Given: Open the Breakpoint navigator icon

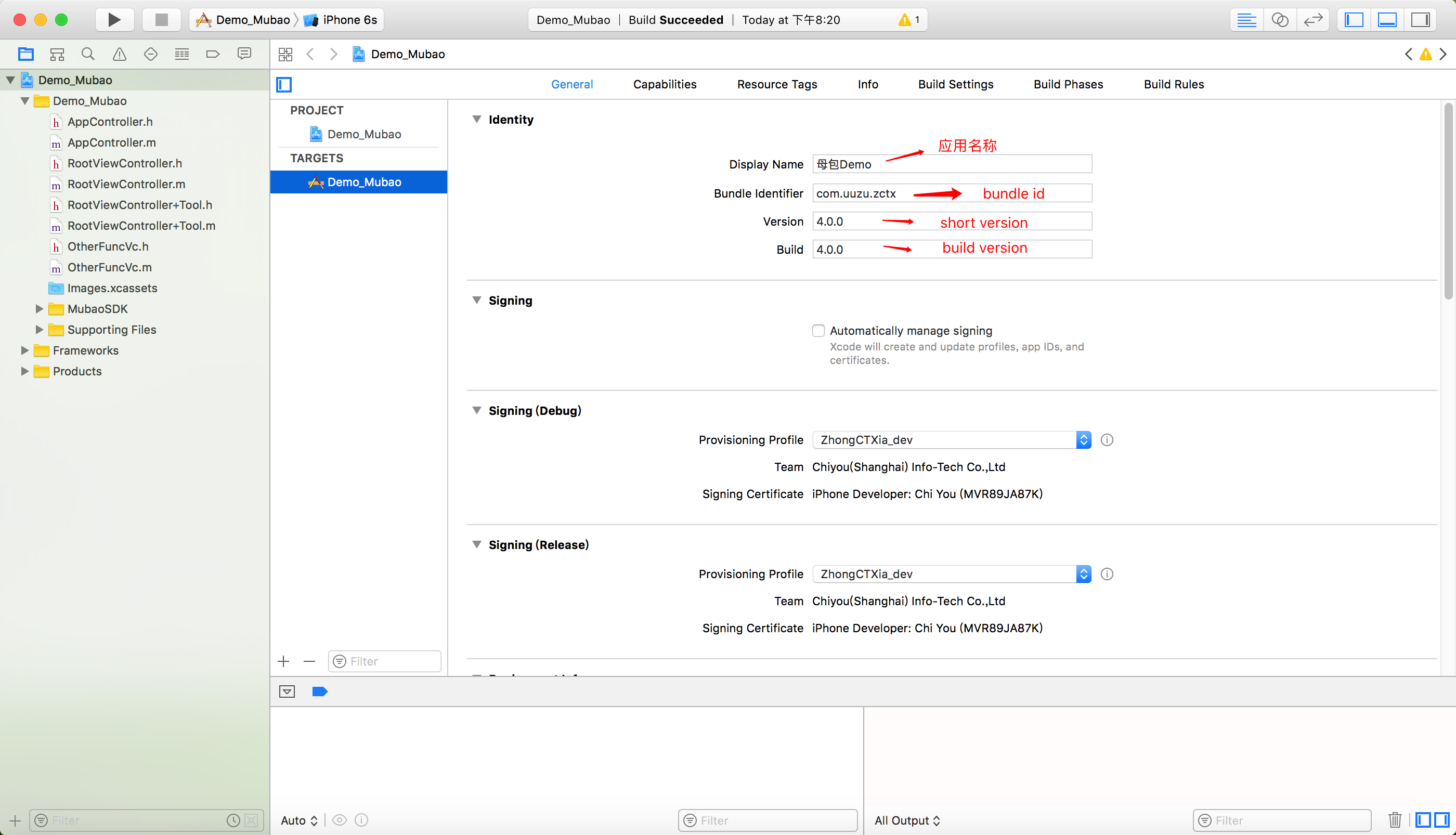Looking at the screenshot, I should point(213,54).
